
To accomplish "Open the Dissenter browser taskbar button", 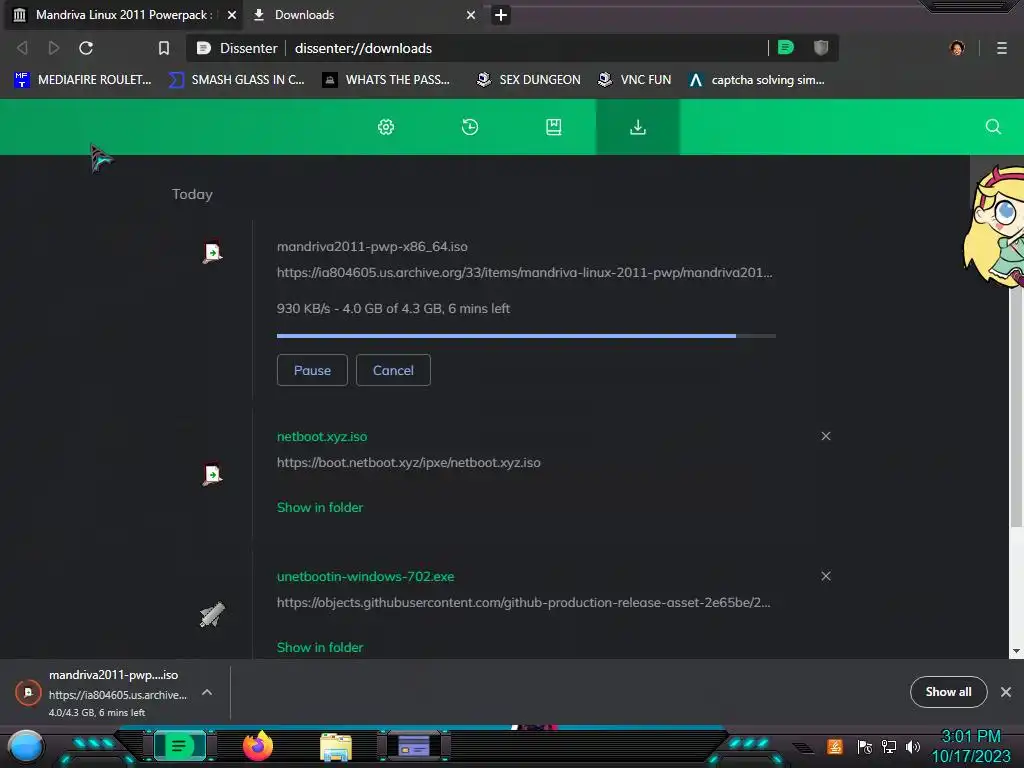I will point(180,746).
